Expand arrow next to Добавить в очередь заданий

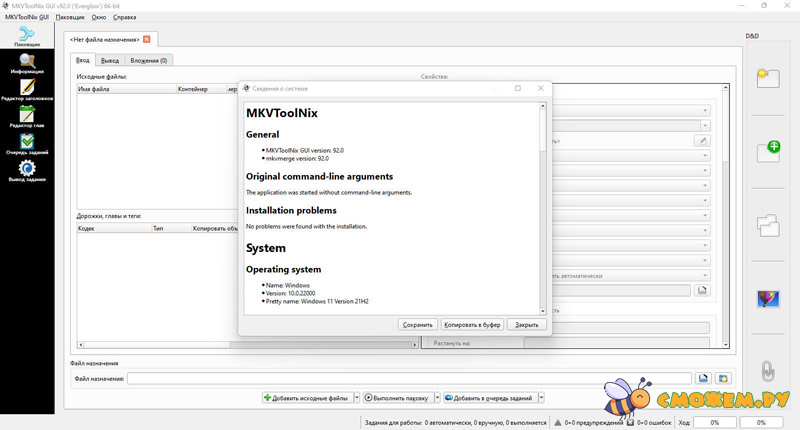(x=541, y=398)
